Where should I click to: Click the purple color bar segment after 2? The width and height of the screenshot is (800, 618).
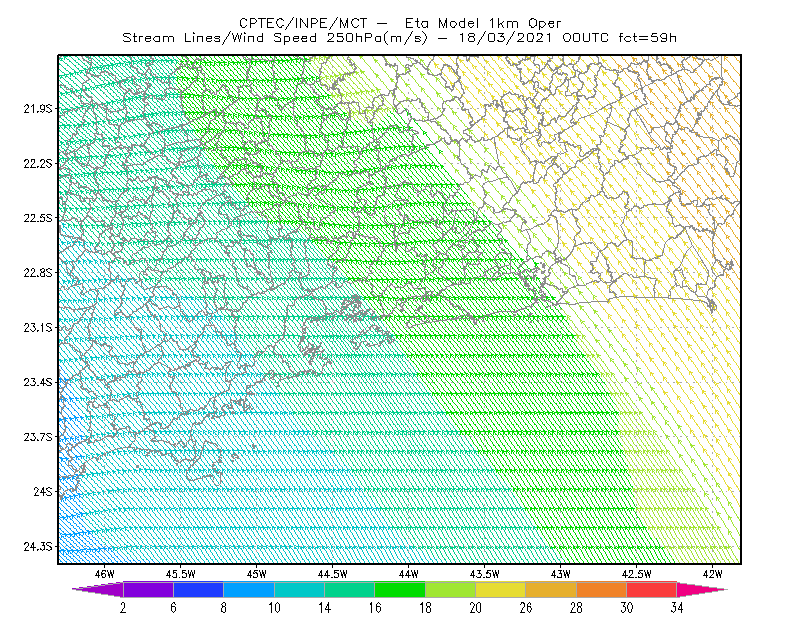pos(148,589)
